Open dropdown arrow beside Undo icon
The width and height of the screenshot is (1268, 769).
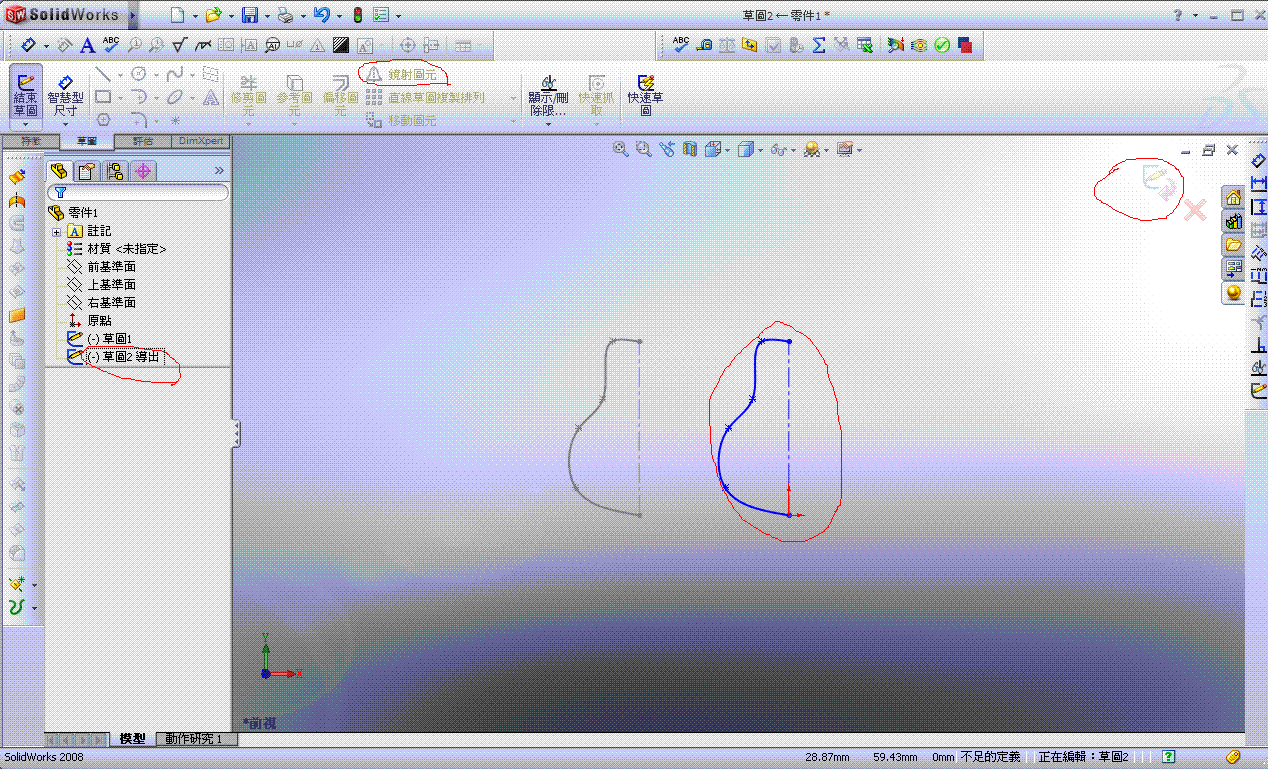[339, 16]
